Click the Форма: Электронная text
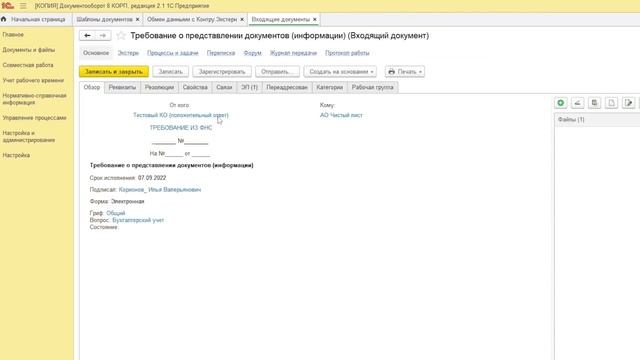The height and width of the screenshot is (360, 640). click(117, 202)
